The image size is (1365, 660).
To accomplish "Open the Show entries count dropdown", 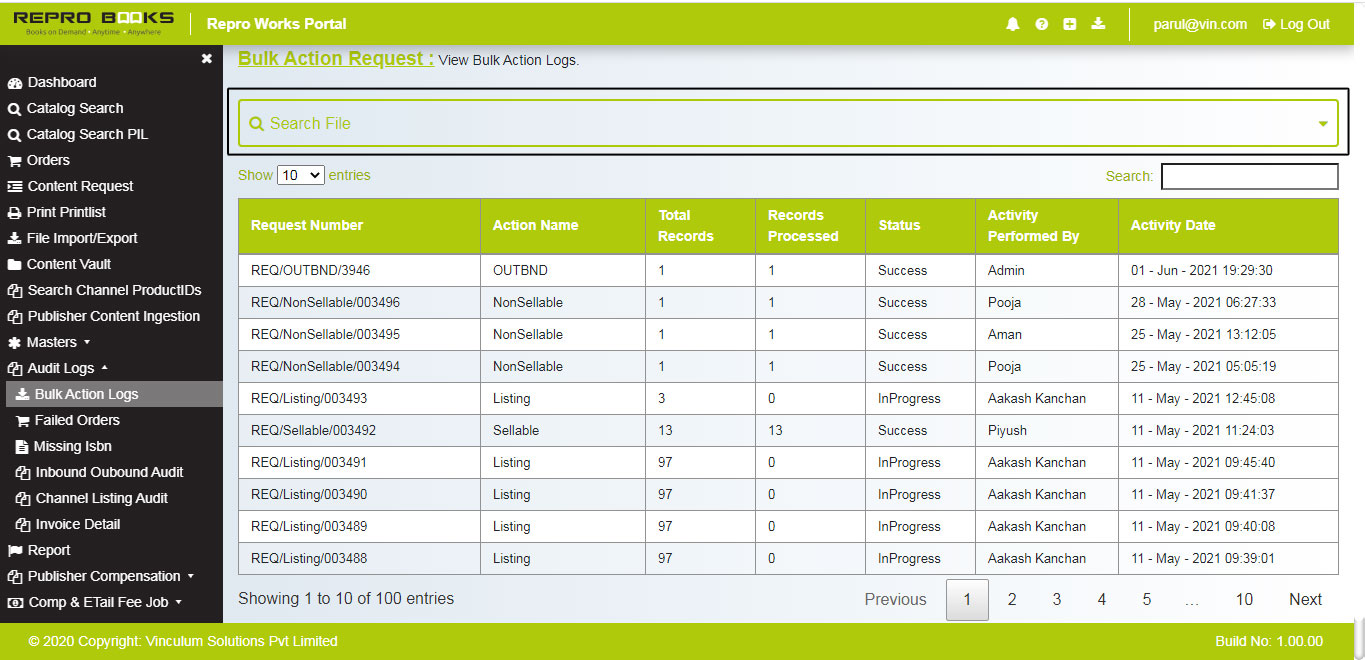I will [300, 174].
